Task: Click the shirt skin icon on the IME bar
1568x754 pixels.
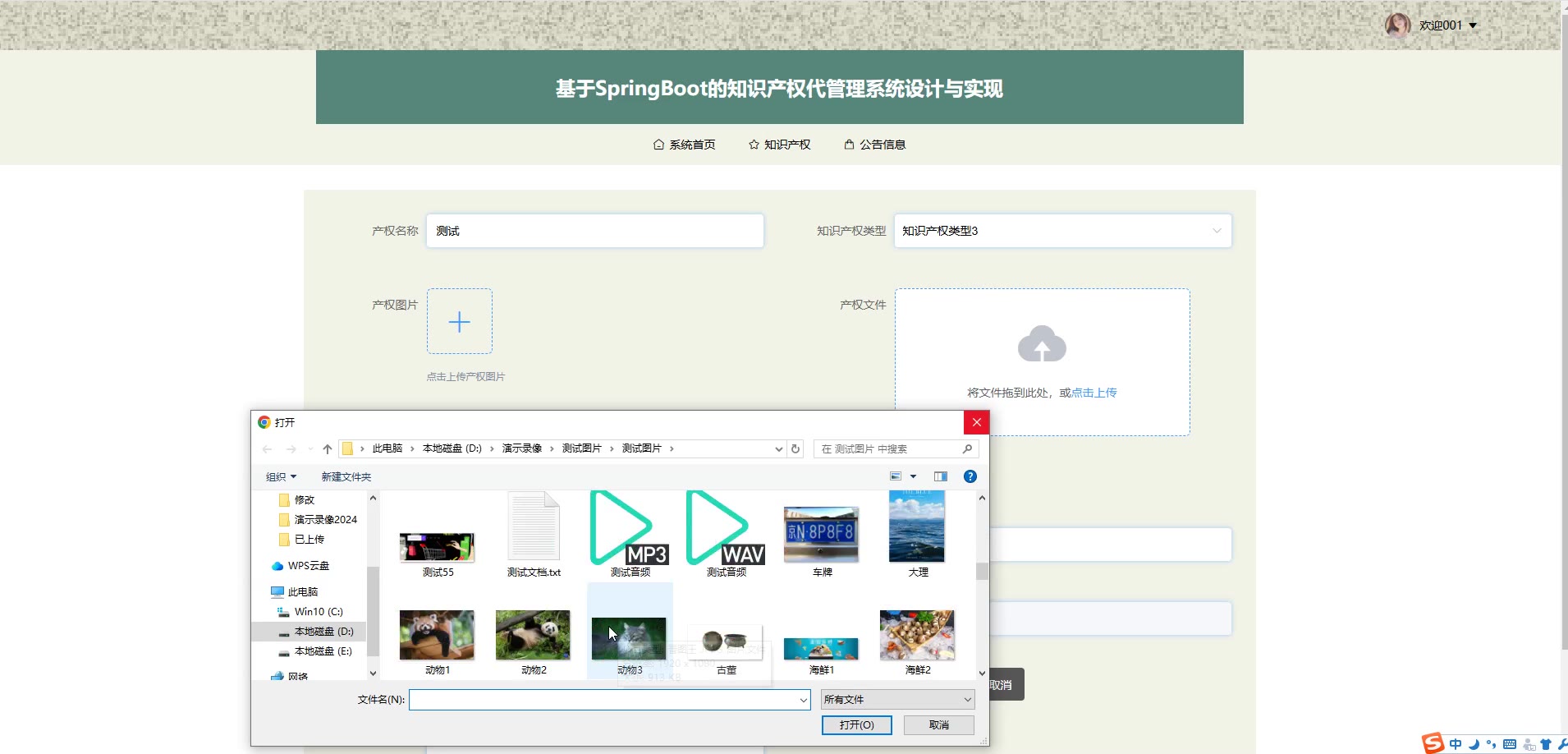Action: (x=1546, y=744)
